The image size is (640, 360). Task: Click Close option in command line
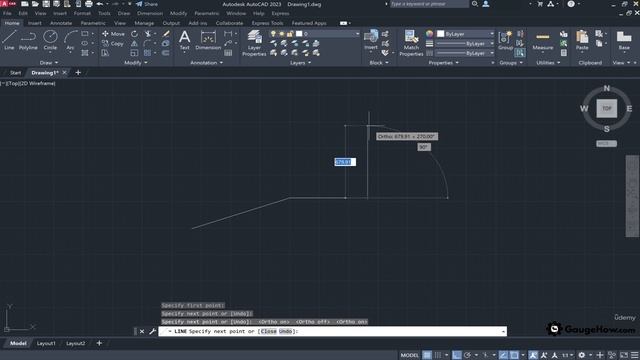268,331
